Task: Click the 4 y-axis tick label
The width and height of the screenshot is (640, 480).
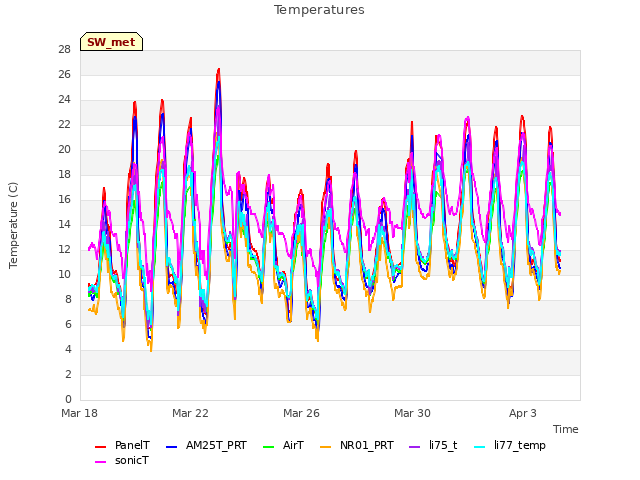Action: tap(68, 349)
